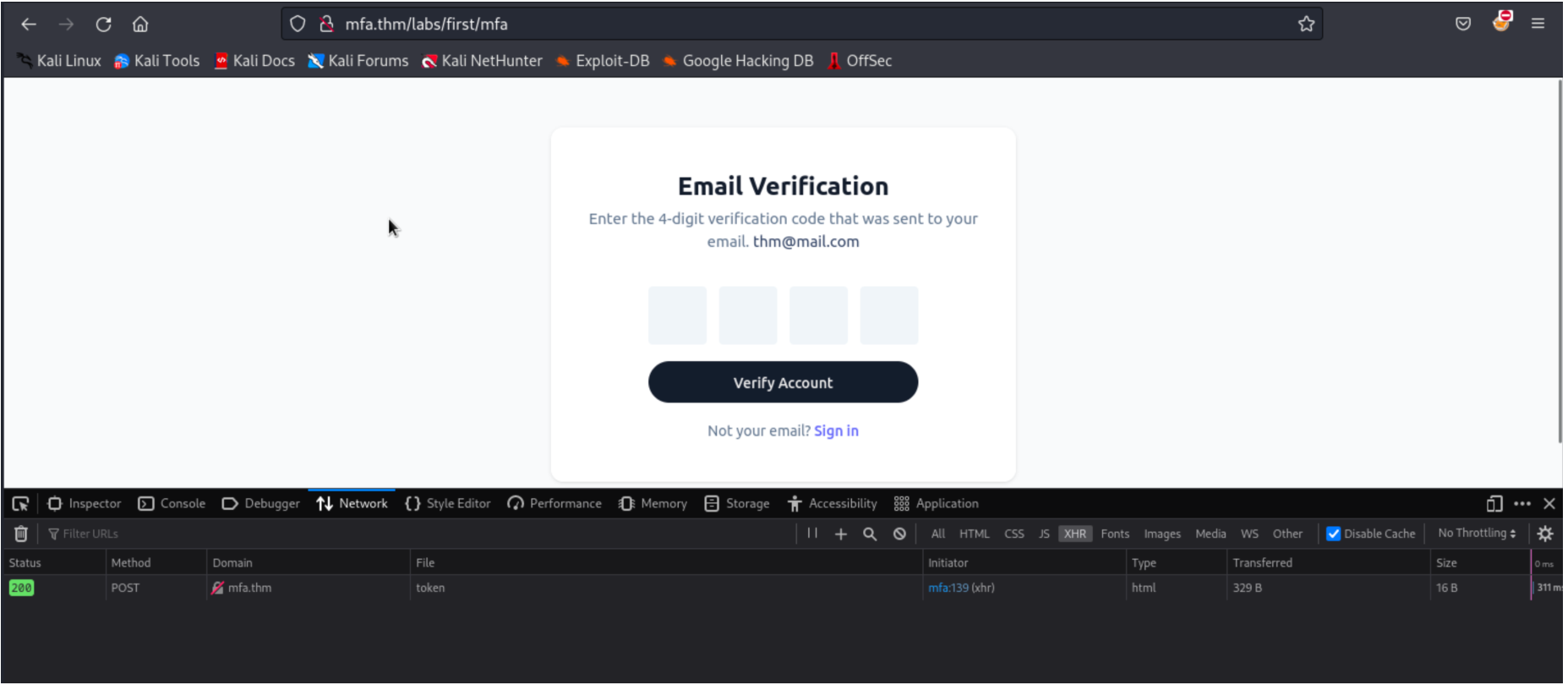Viewport: 1568px width, 696px height.
Task: Go back using the browser back arrow
Action: point(29,25)
